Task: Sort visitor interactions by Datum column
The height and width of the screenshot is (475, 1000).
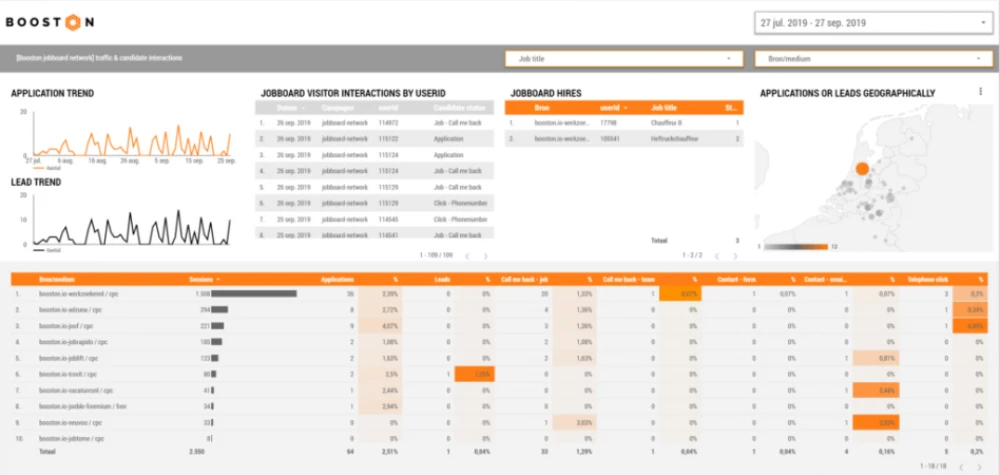Action: [290, 107]
